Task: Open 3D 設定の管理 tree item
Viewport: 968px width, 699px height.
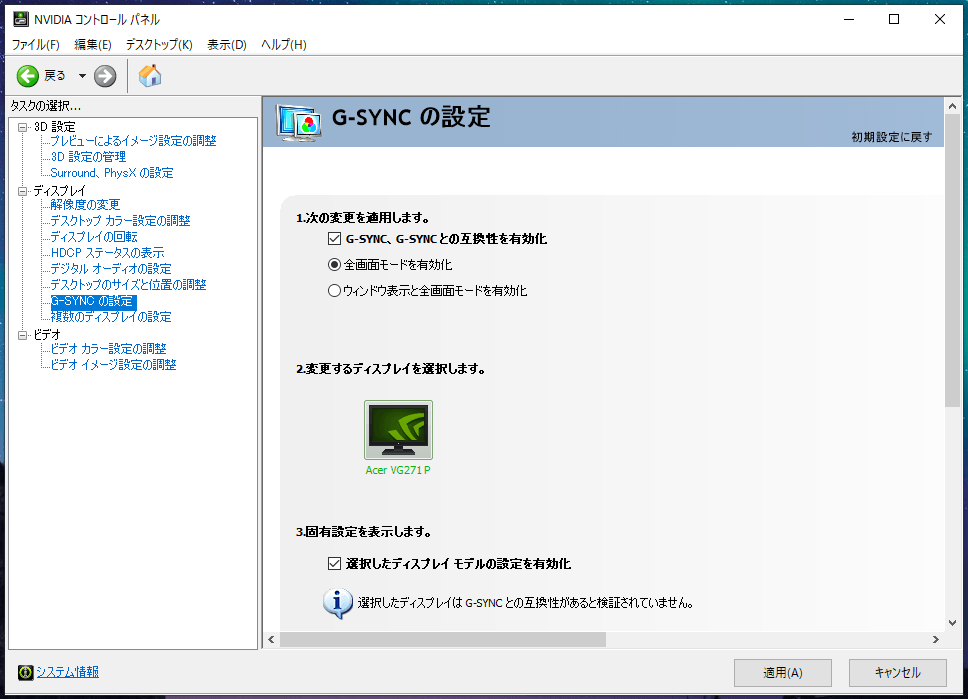Action: pos(88,157)
